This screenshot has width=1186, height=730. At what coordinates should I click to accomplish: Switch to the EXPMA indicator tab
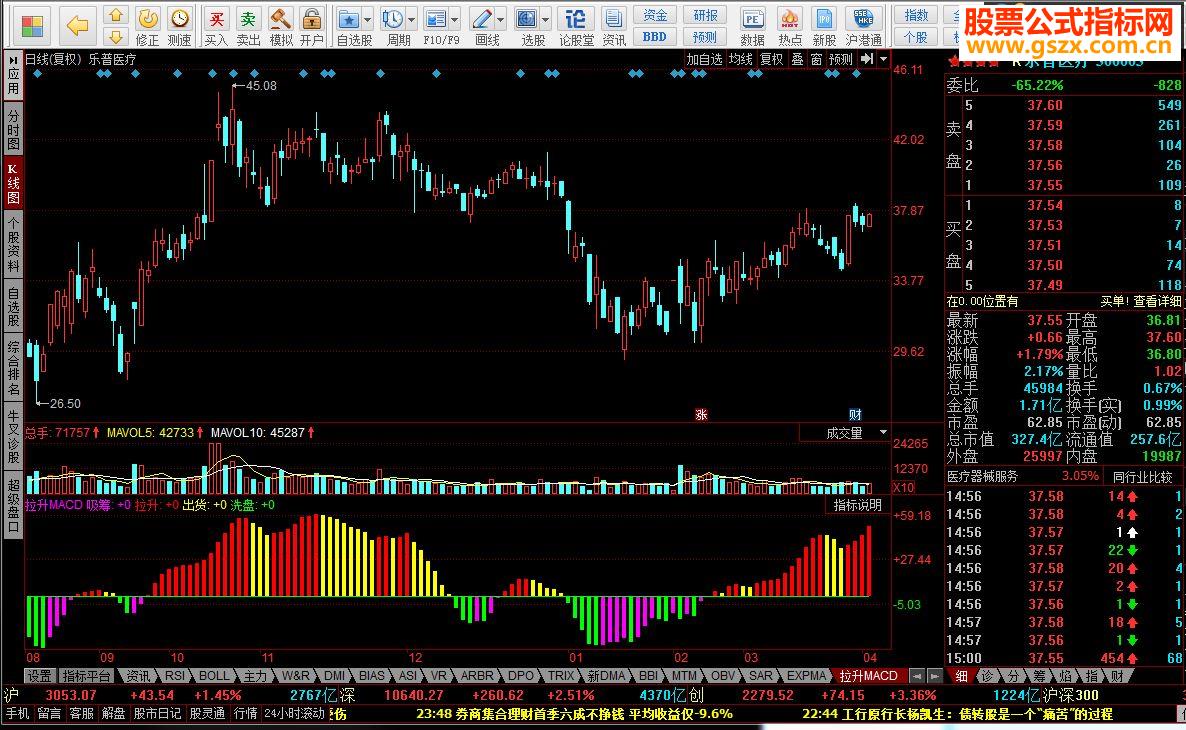coord(806,676)
